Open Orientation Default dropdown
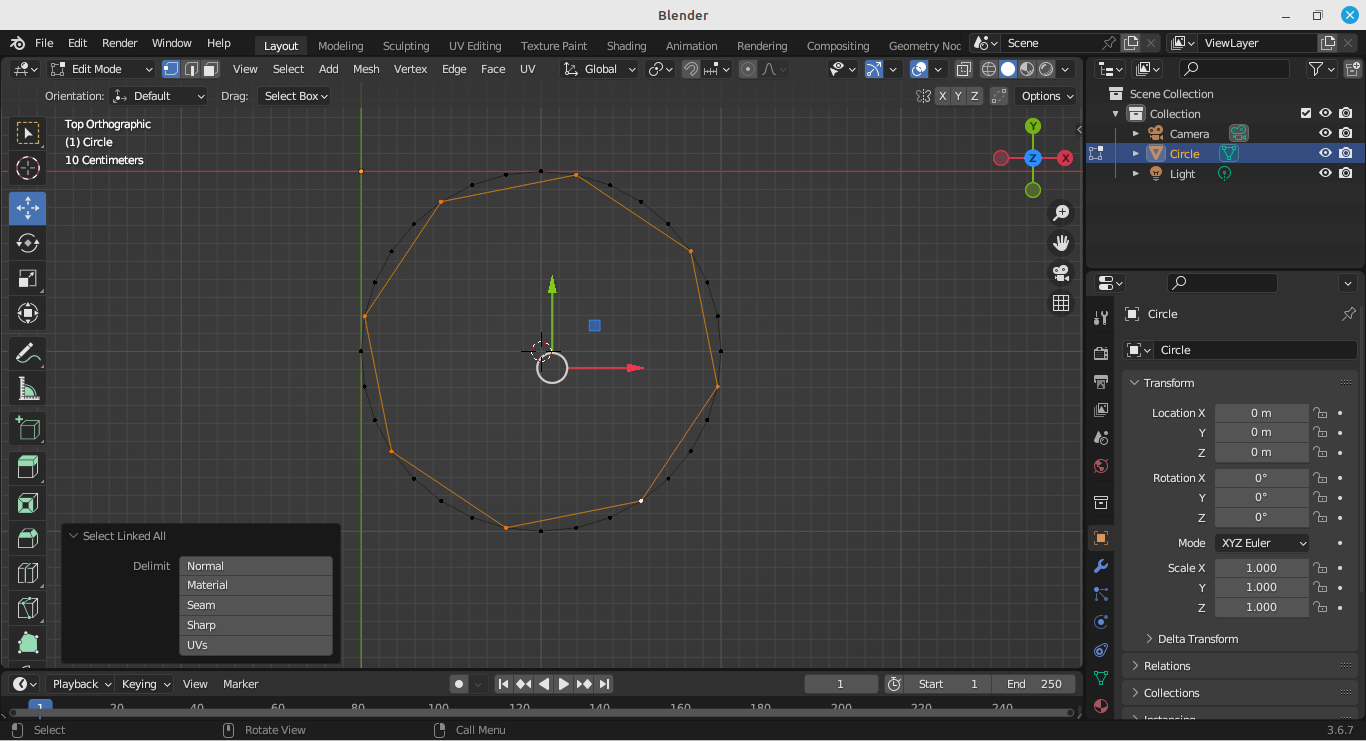This screenshot has width=1366, height=741. coord(159,96)
